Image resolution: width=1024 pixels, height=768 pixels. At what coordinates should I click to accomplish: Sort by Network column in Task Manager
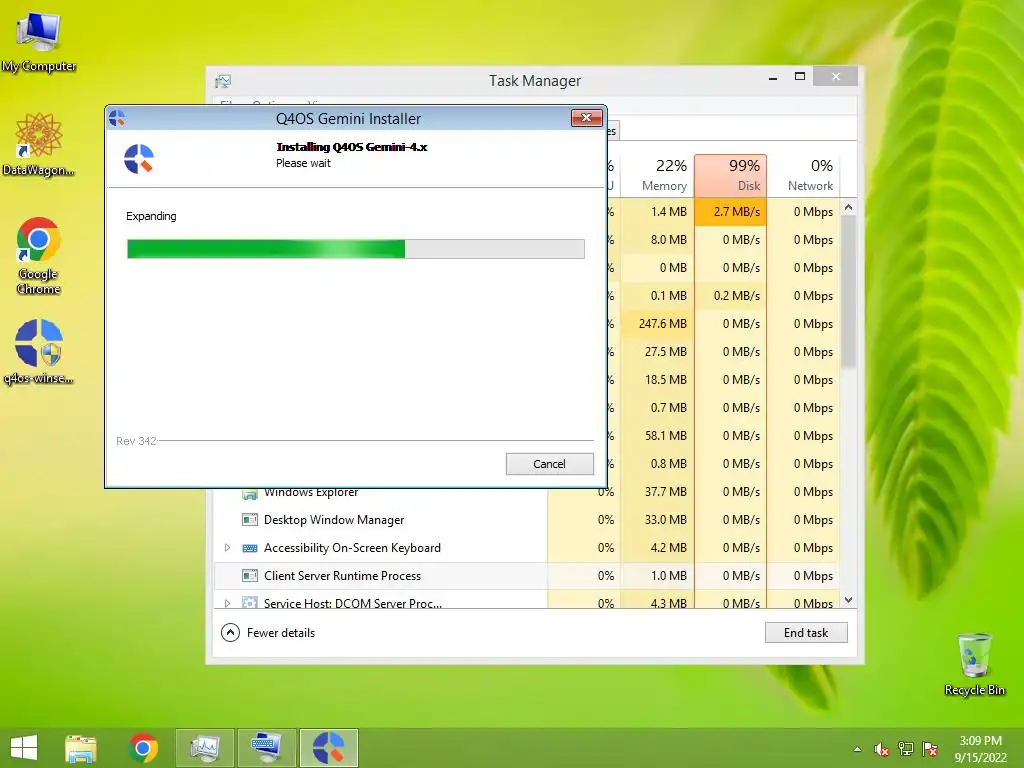pyautogui.click(x=803, y=175)
